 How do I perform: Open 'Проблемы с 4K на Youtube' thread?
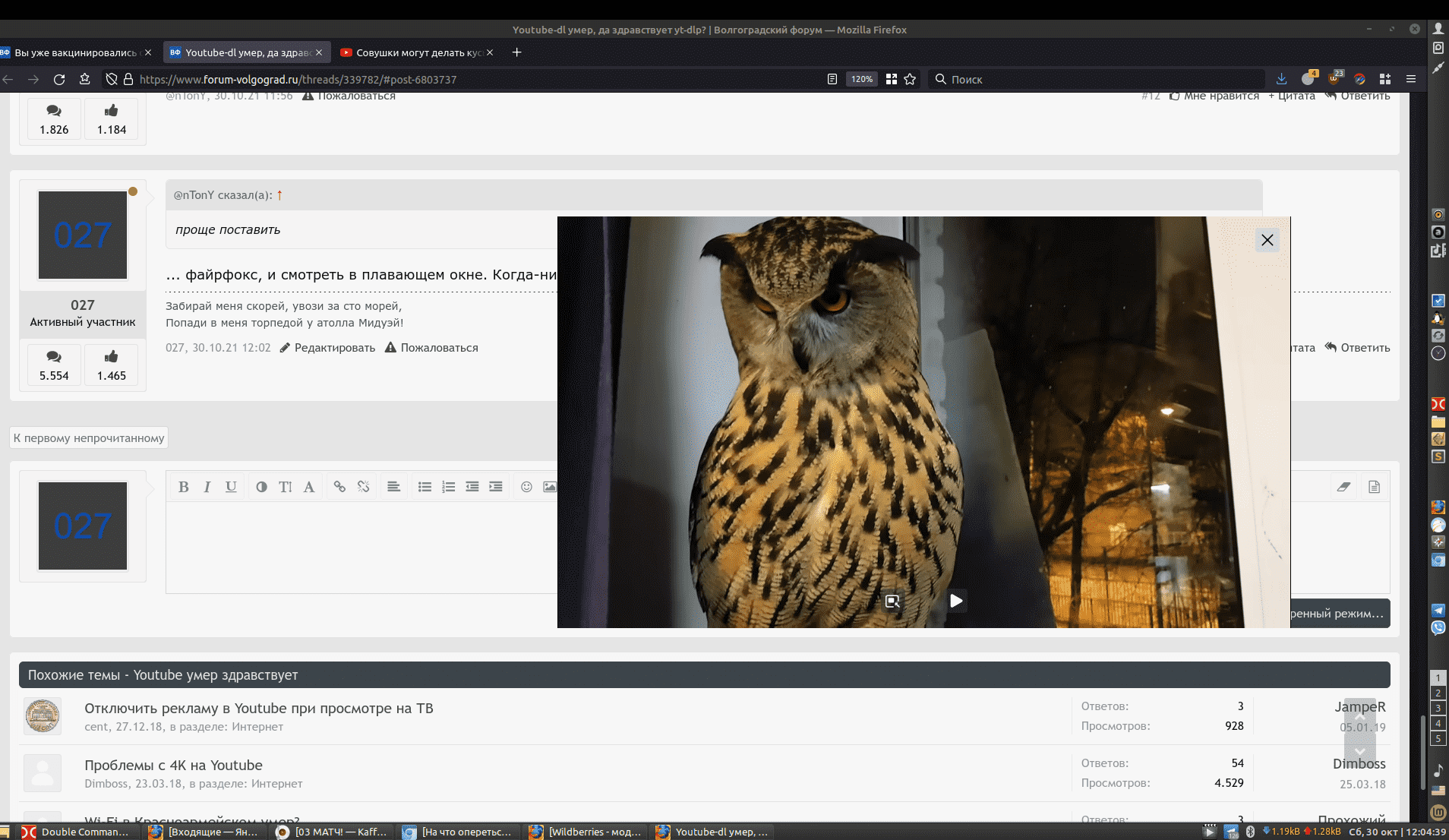point(173,765)
